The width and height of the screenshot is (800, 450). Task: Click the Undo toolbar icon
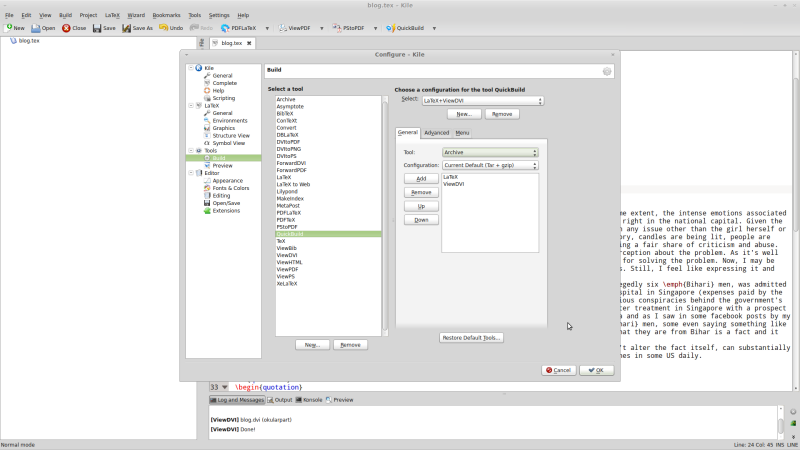click(164, 28)
